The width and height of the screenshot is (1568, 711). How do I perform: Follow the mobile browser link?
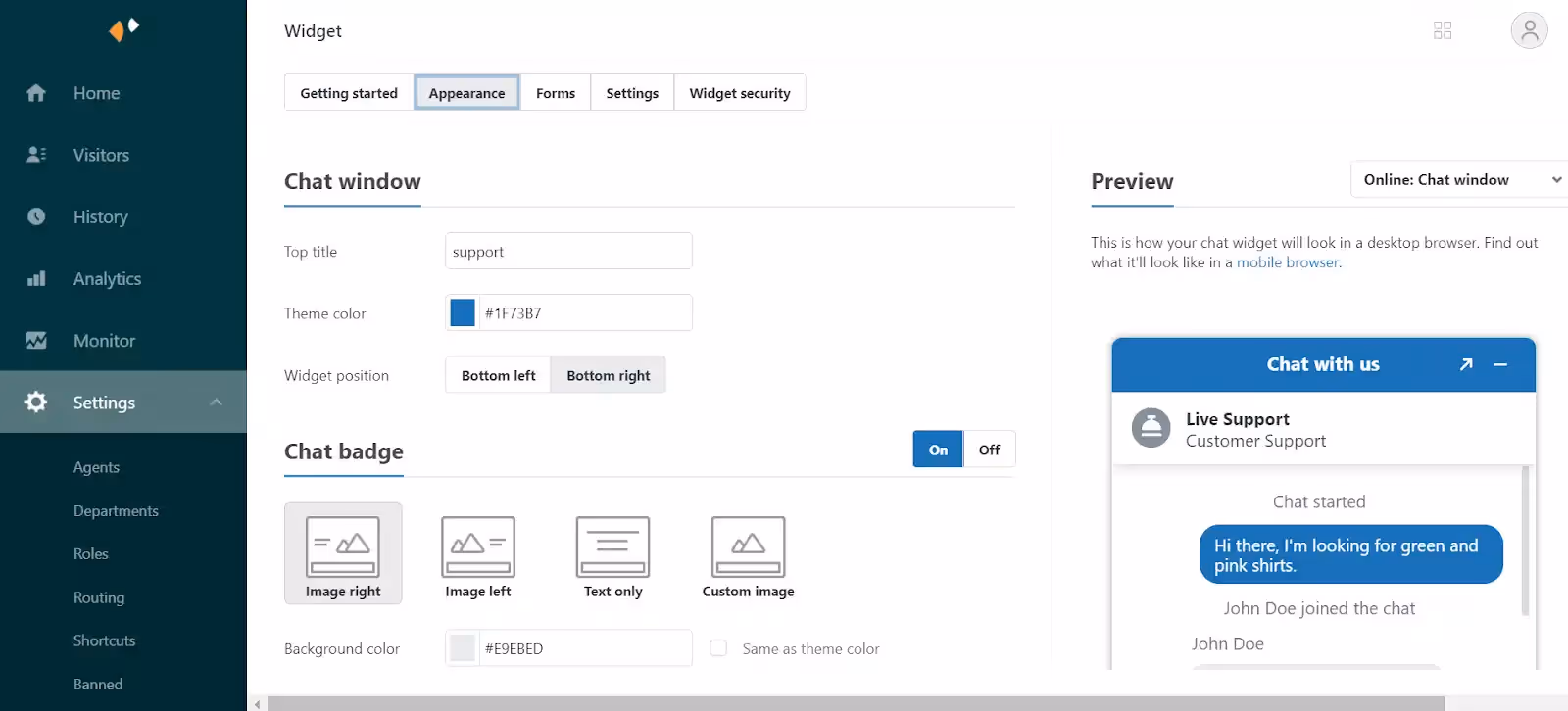point(1287,262)
